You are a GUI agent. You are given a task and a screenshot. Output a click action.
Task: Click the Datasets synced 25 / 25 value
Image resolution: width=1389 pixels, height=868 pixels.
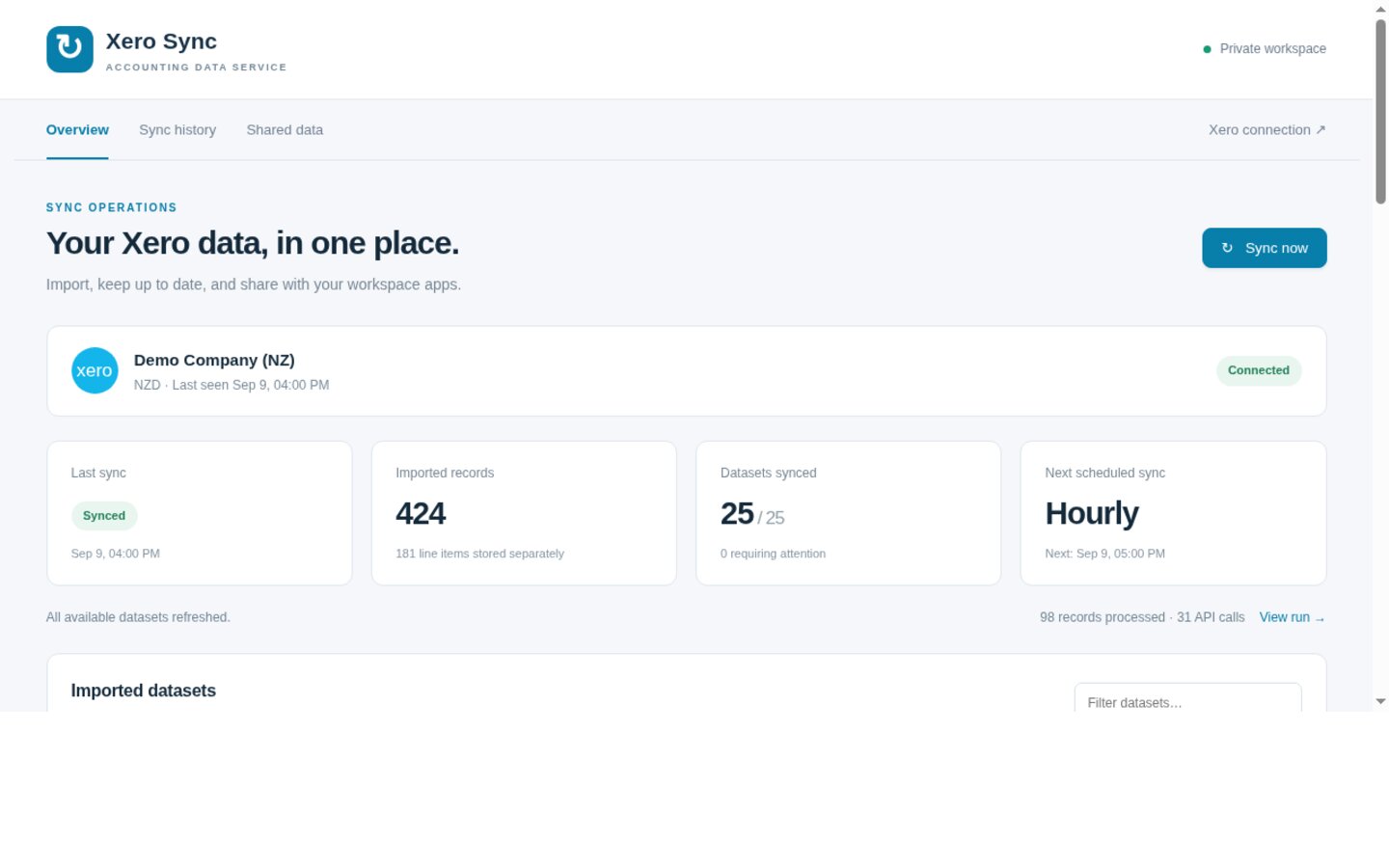pos(752,514)
